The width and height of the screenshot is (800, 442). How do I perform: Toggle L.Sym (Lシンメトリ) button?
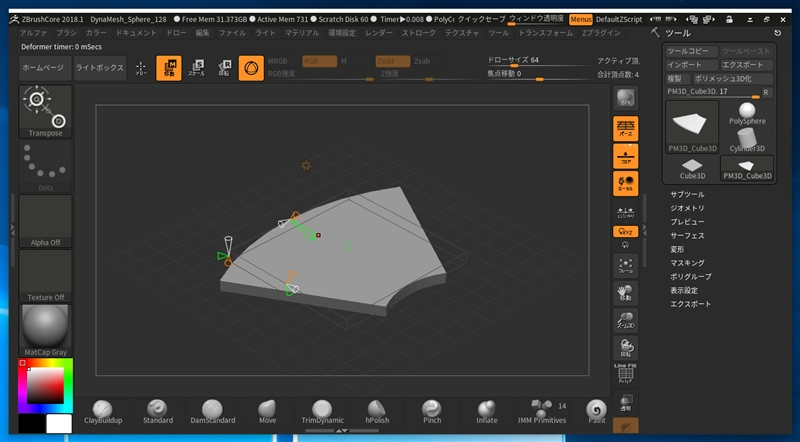tap(626, 212)
